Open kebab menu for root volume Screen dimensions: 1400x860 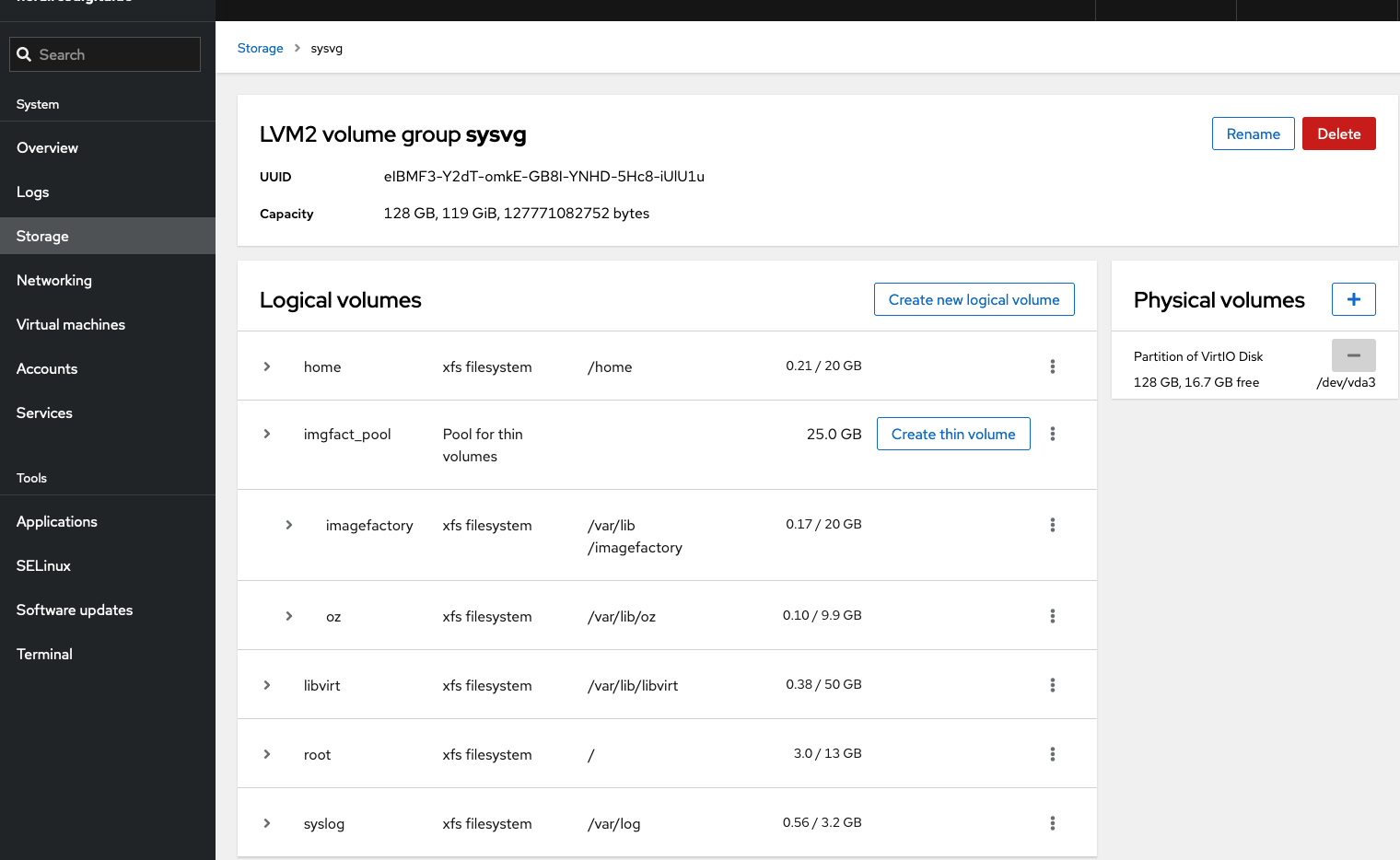1052,754
